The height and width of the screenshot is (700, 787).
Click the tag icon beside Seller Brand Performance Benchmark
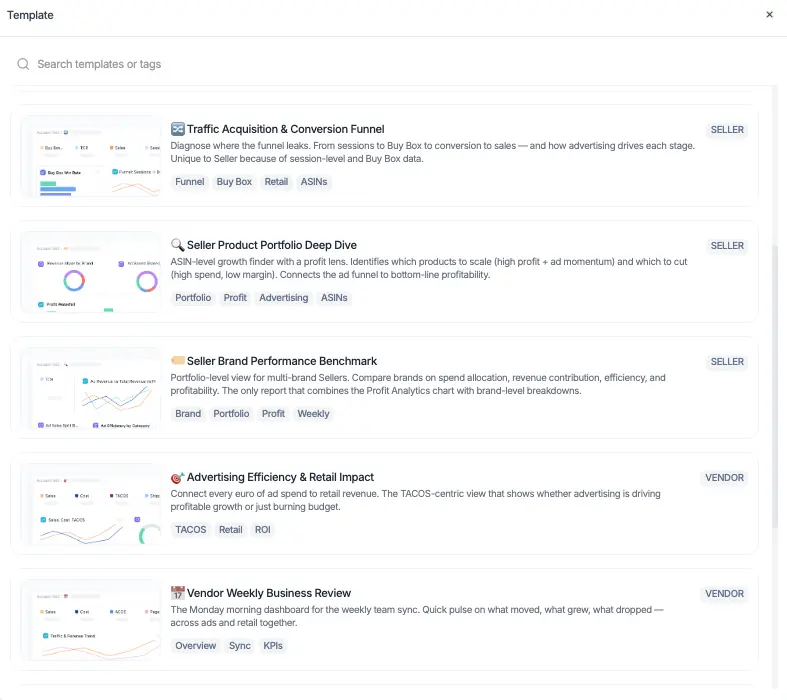(x=177, y=360)
